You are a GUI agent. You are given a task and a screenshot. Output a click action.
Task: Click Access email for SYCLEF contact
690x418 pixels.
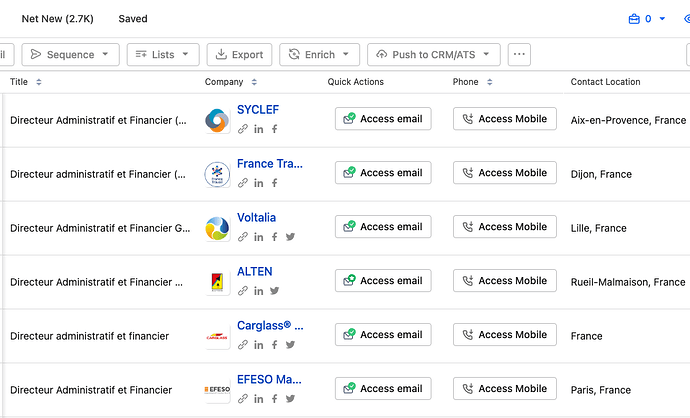point(383,119)
